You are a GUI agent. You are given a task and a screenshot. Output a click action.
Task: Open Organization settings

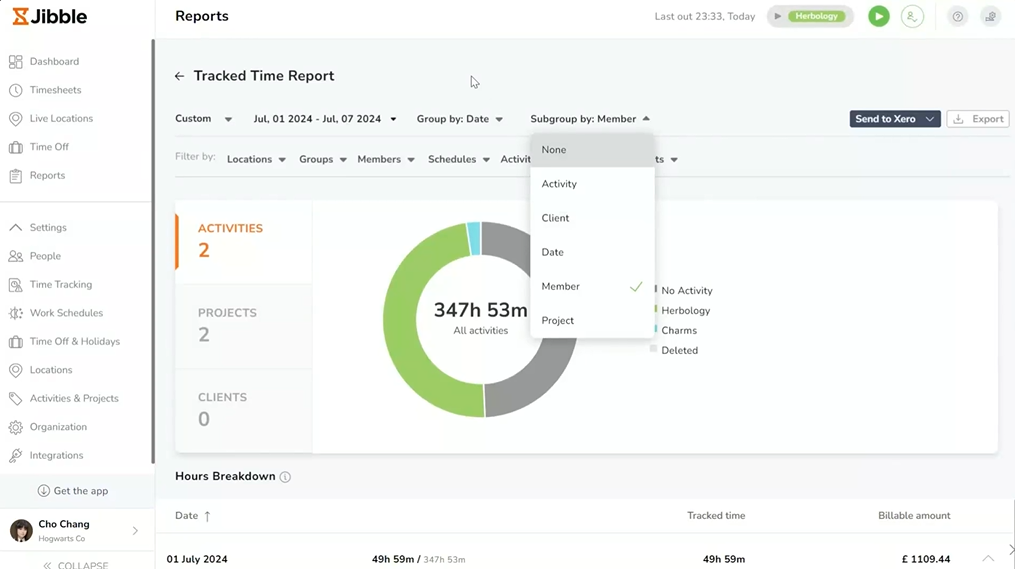pyautogui.click(x=58, y=427)
